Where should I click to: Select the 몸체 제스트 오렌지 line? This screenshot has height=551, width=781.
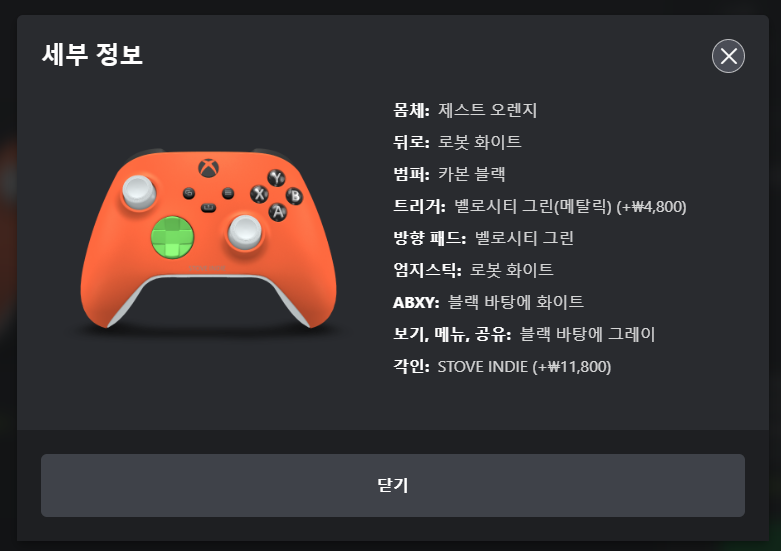[x=465, y=110]
